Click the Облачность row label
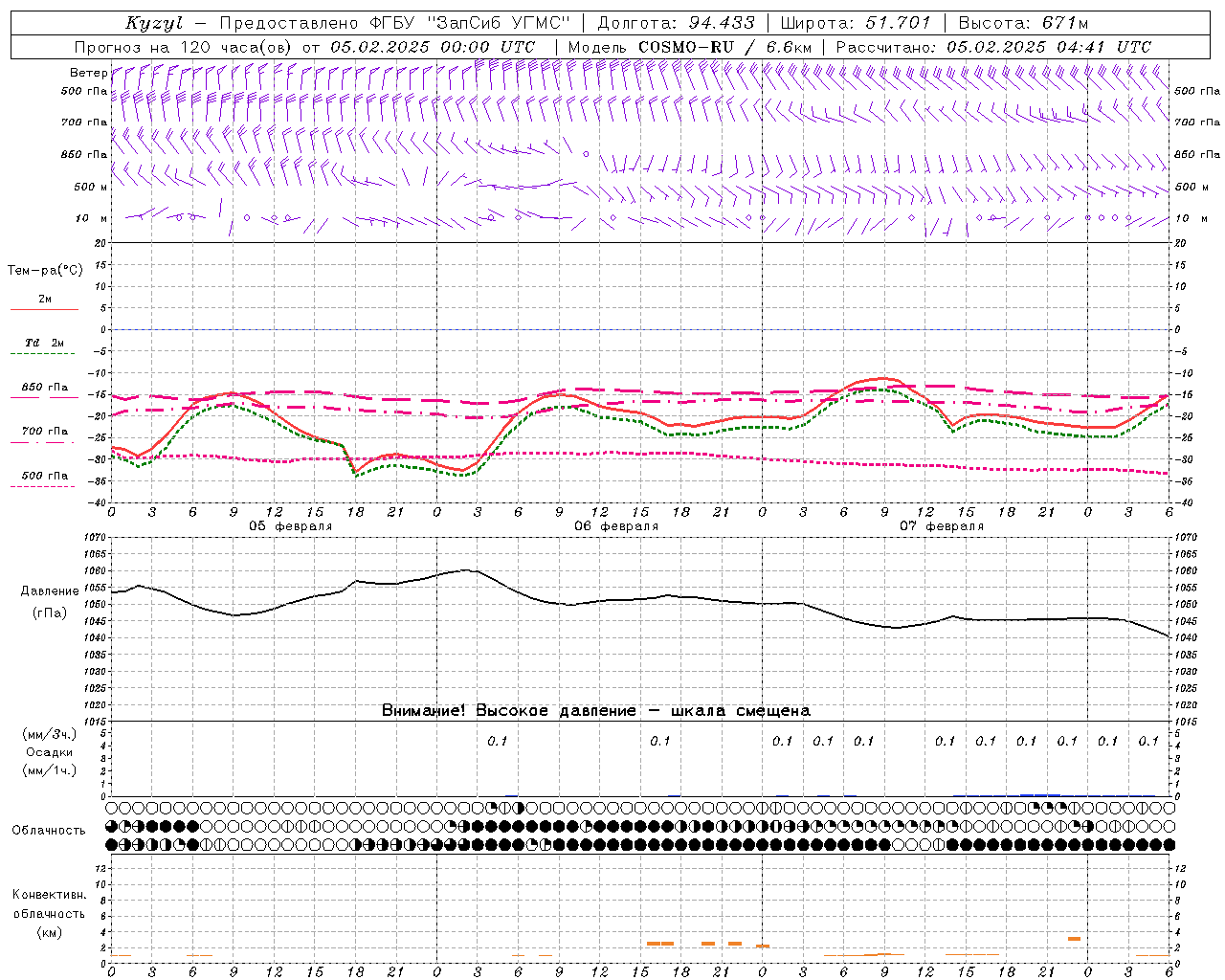Viewport: 1225px width, 980px height. [49, 830]
